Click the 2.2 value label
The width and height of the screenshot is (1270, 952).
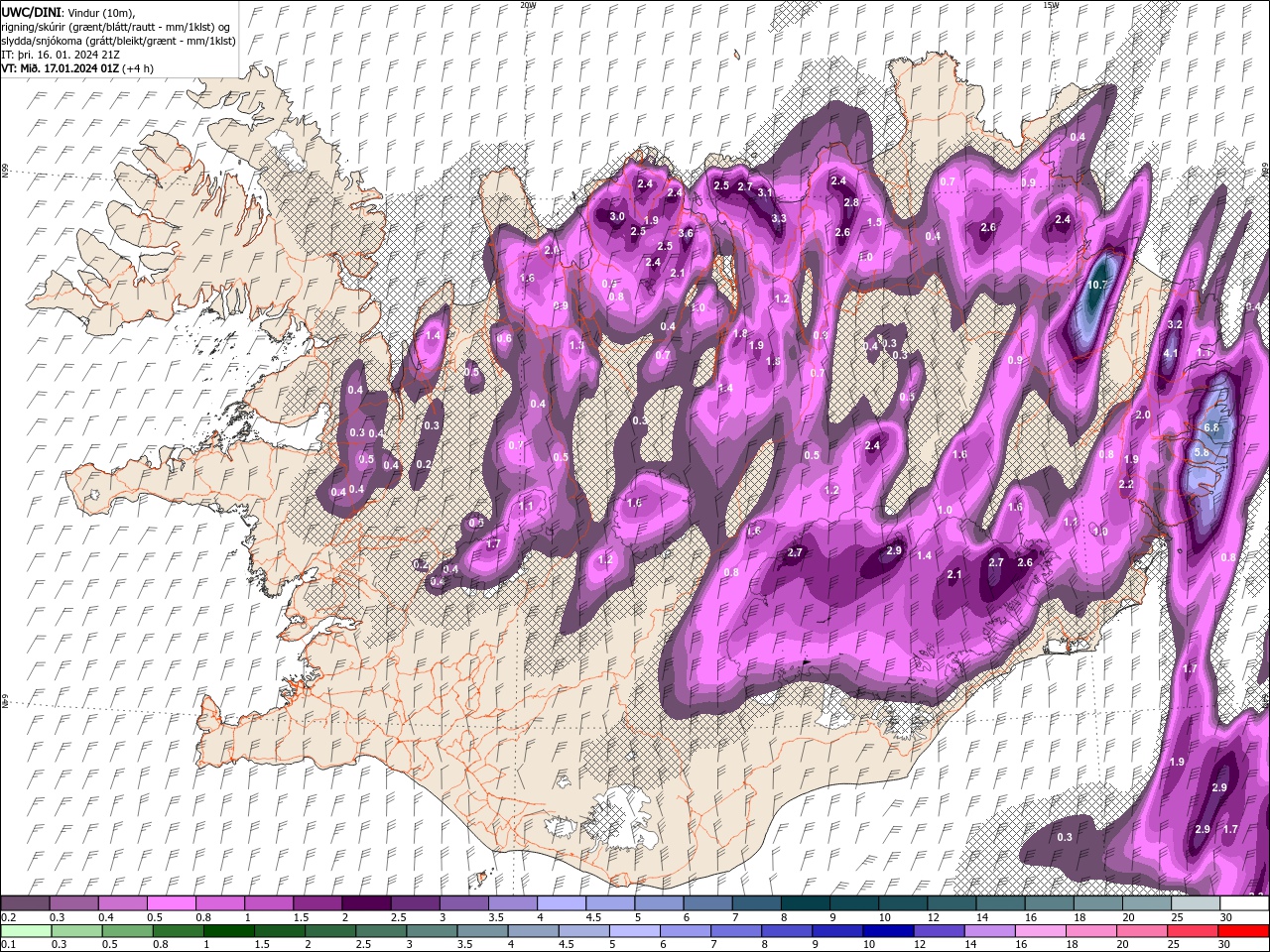1126,484
